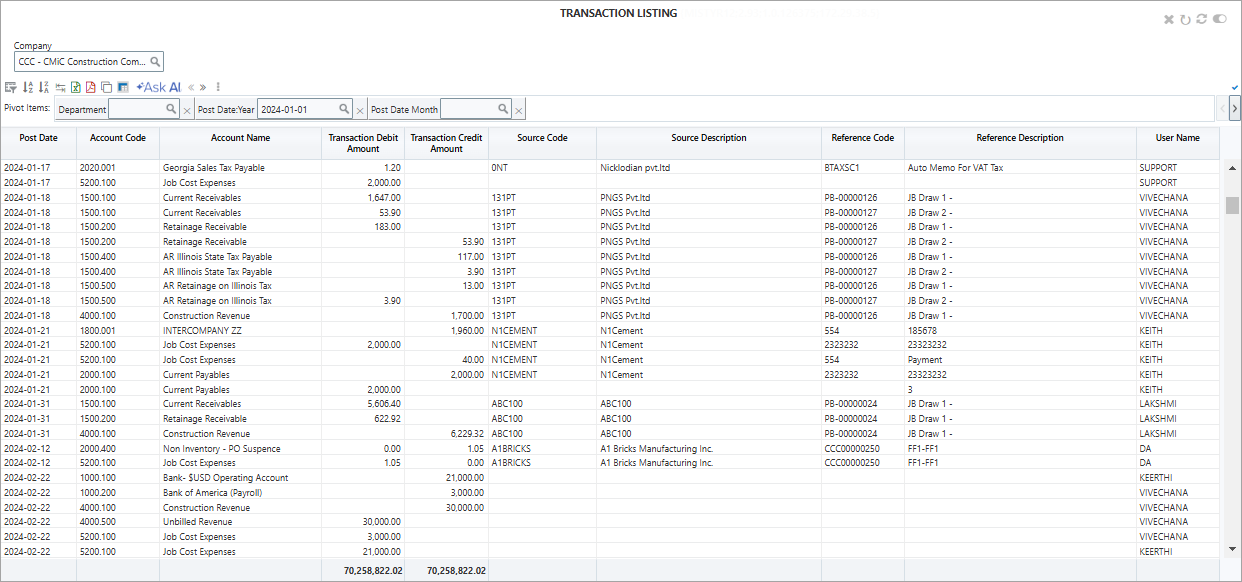The height and width of the screenshot is (582, 1242).
Task: Flip the toggle switch at top right
Action: [x=1219, y=19]
